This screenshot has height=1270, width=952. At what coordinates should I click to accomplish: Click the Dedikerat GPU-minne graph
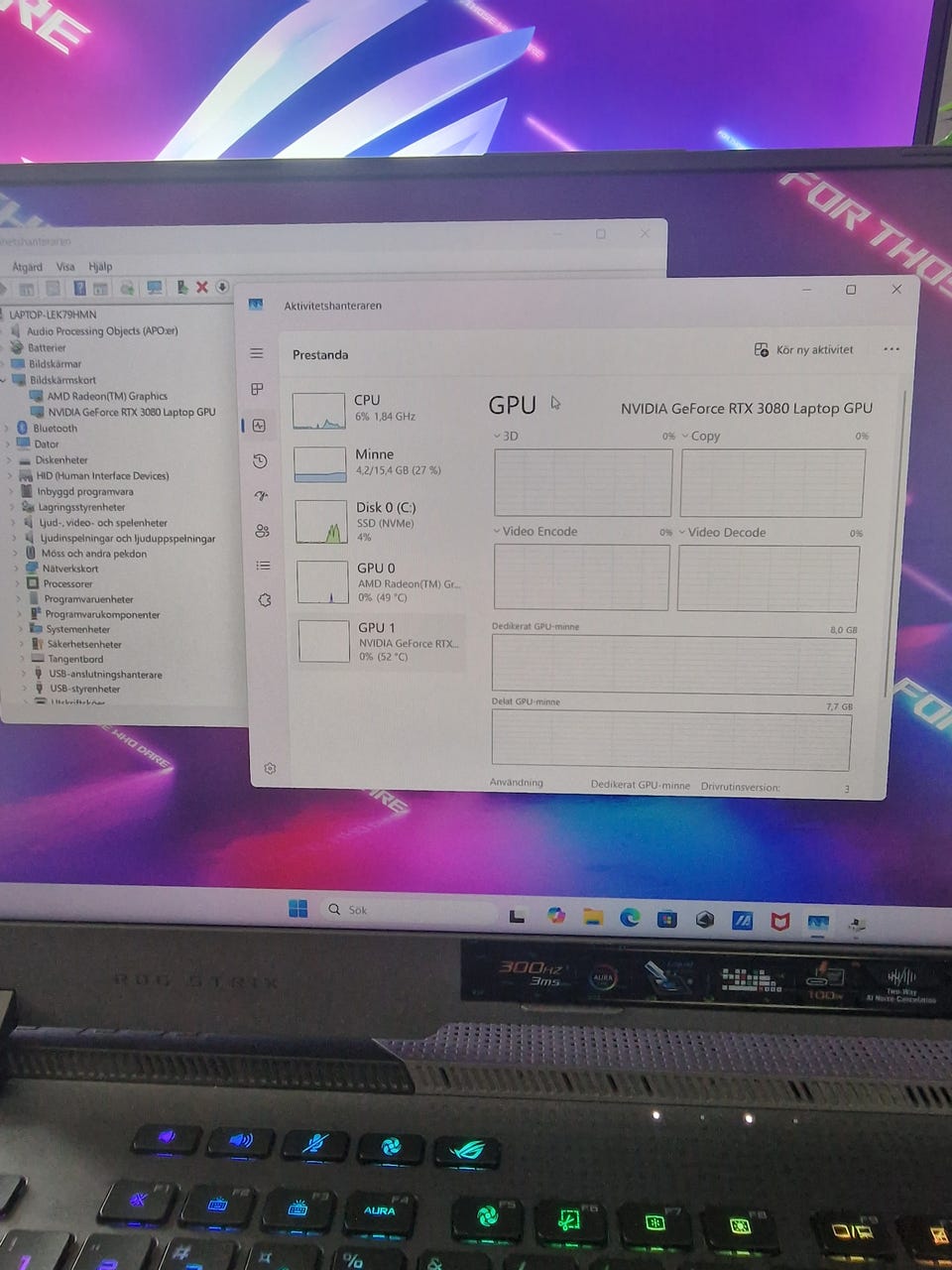tap(673, 665)
